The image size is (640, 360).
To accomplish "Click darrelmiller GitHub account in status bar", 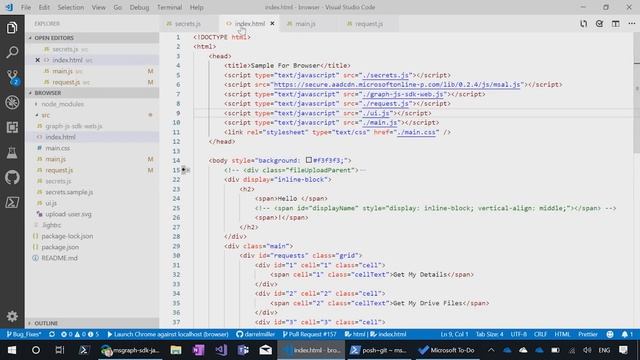I will 256,334.
